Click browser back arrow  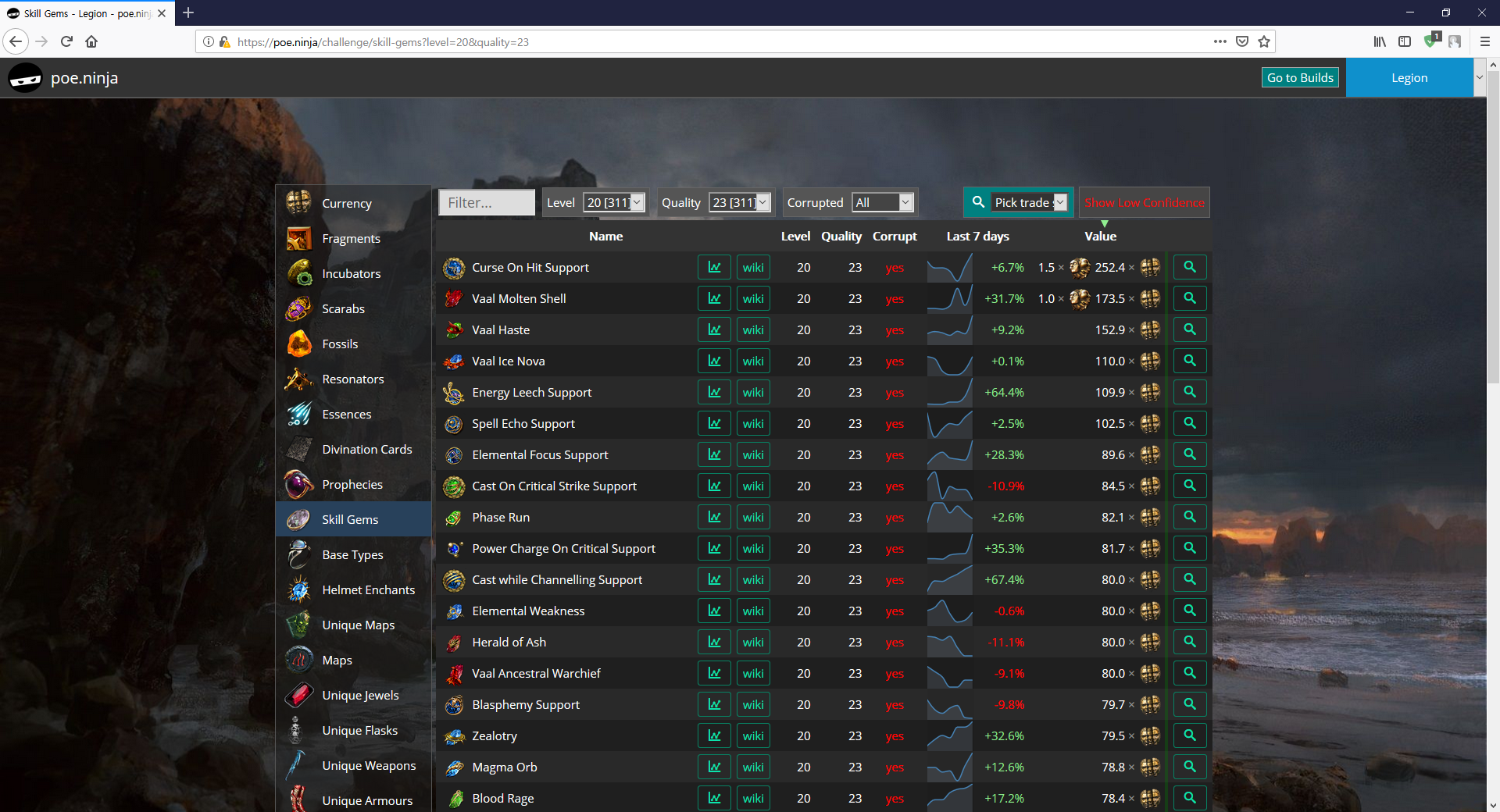pos(16,41)
